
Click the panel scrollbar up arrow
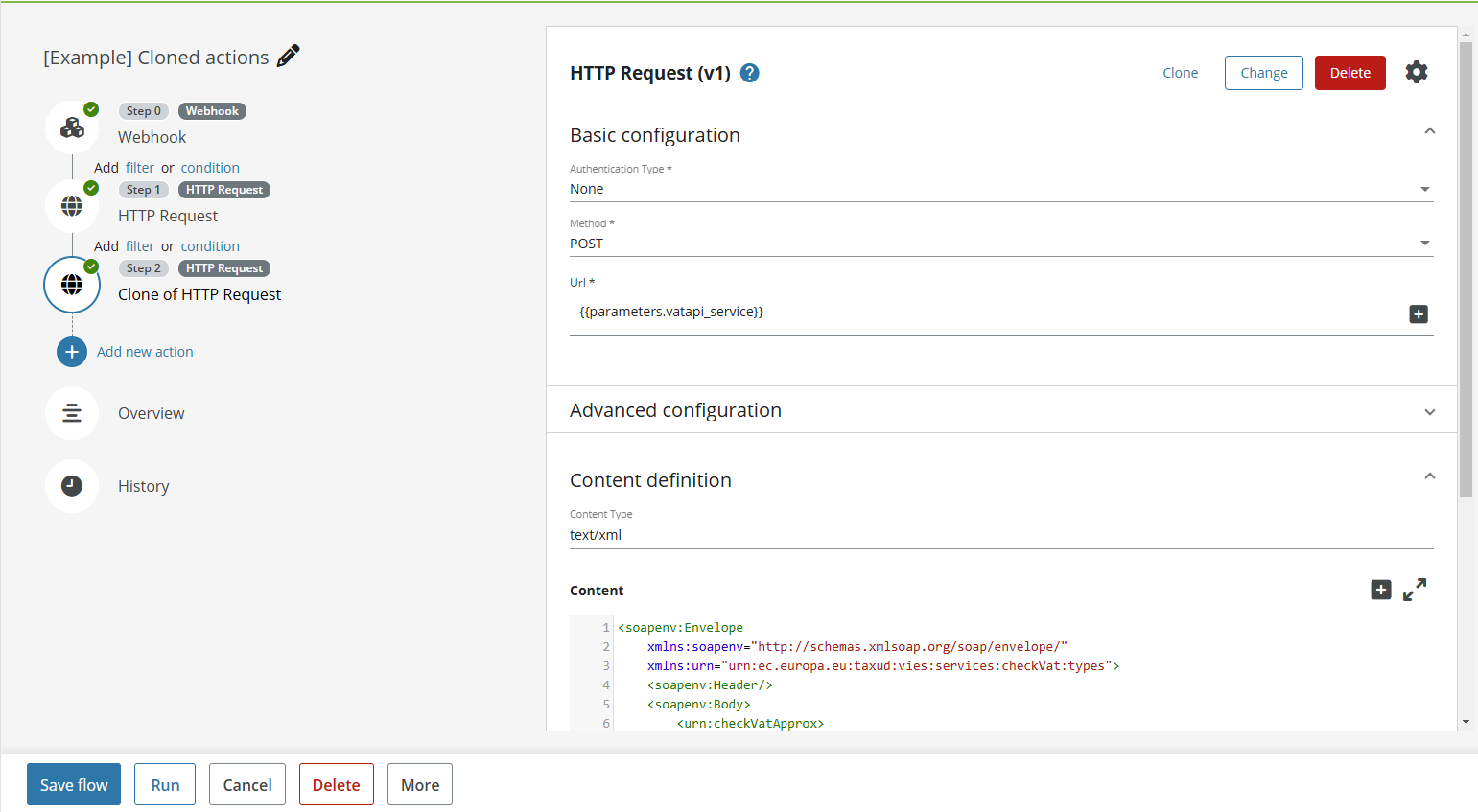[x=1466, y=35]
